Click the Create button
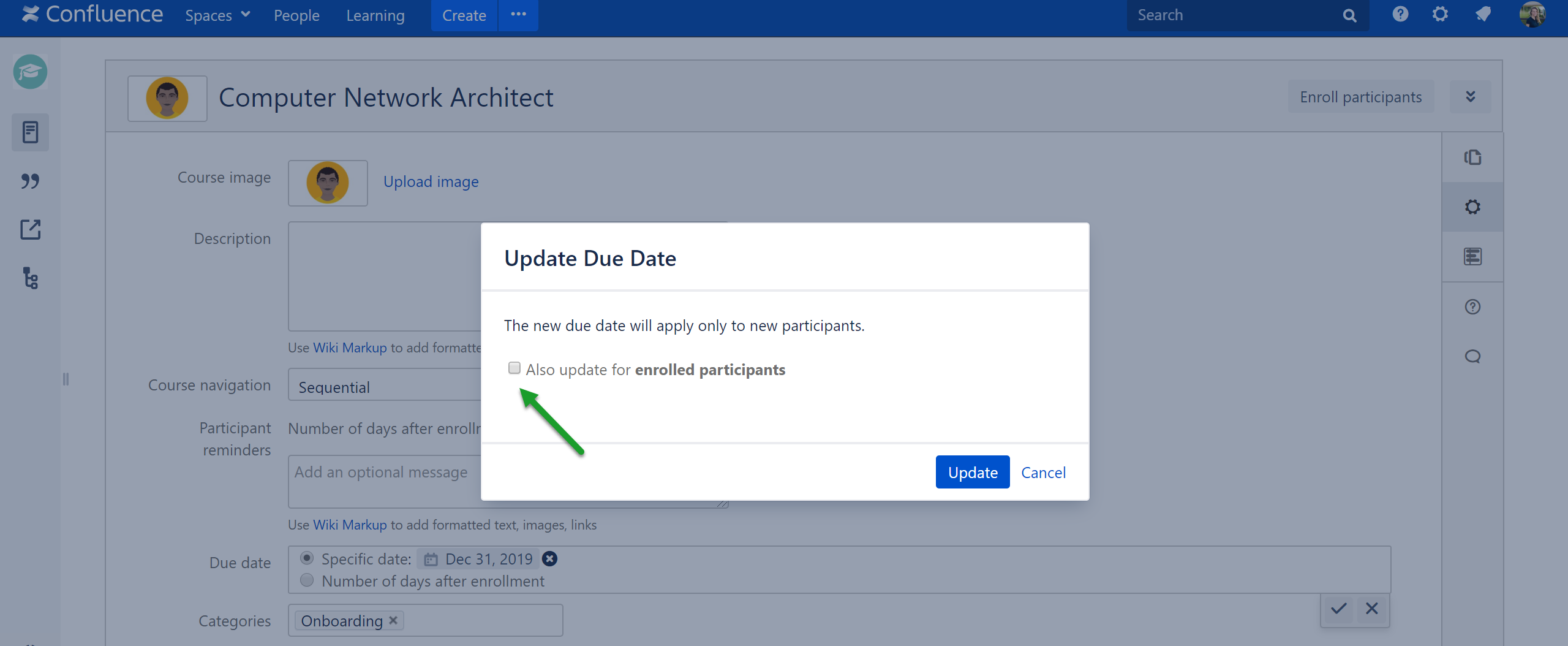1568x646 pixels. pos(464,15)
